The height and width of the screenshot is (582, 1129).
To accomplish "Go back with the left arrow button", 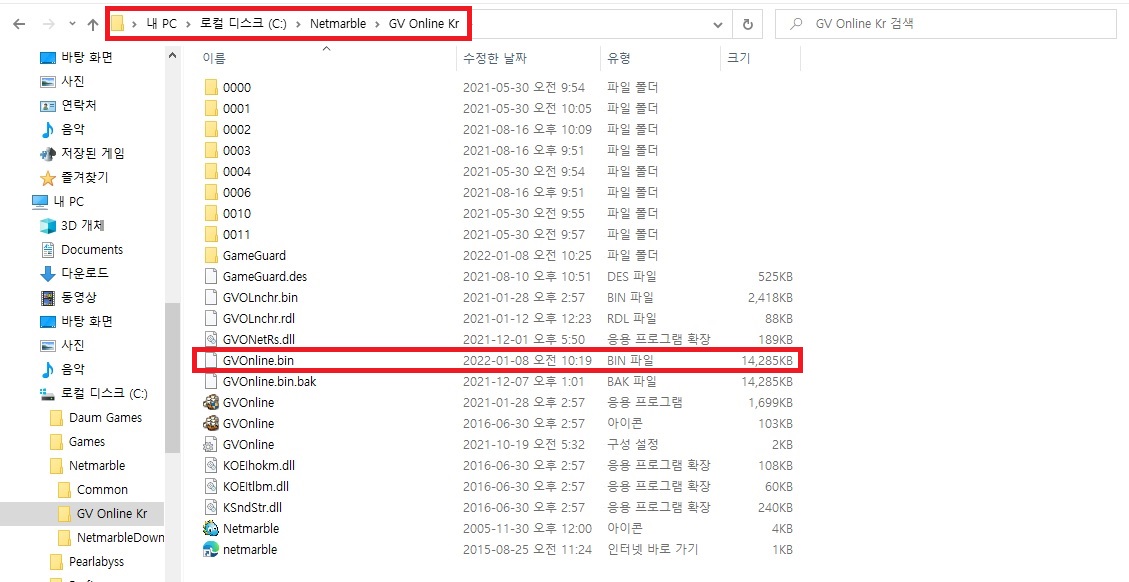I will point(19,24).
